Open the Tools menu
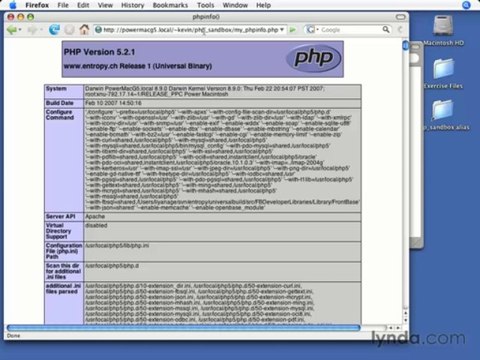 point(205,5)
